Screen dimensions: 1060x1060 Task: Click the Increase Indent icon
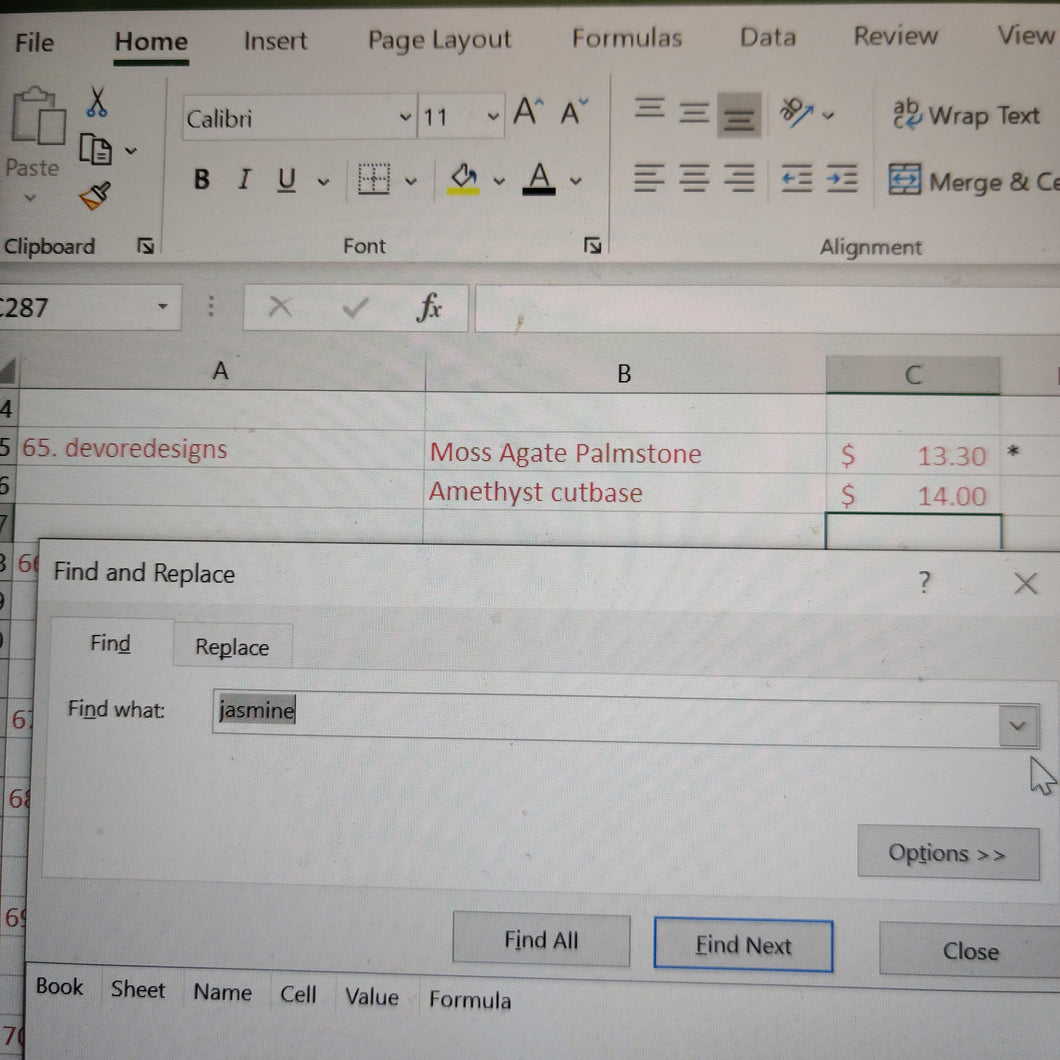pos(842,179)
